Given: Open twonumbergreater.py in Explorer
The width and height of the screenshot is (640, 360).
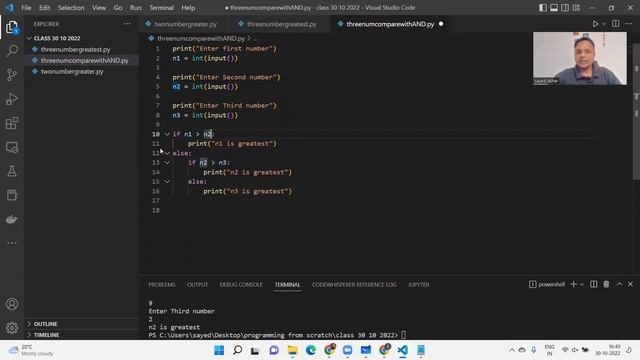Looking at the screenshot, I should [81, 71].
